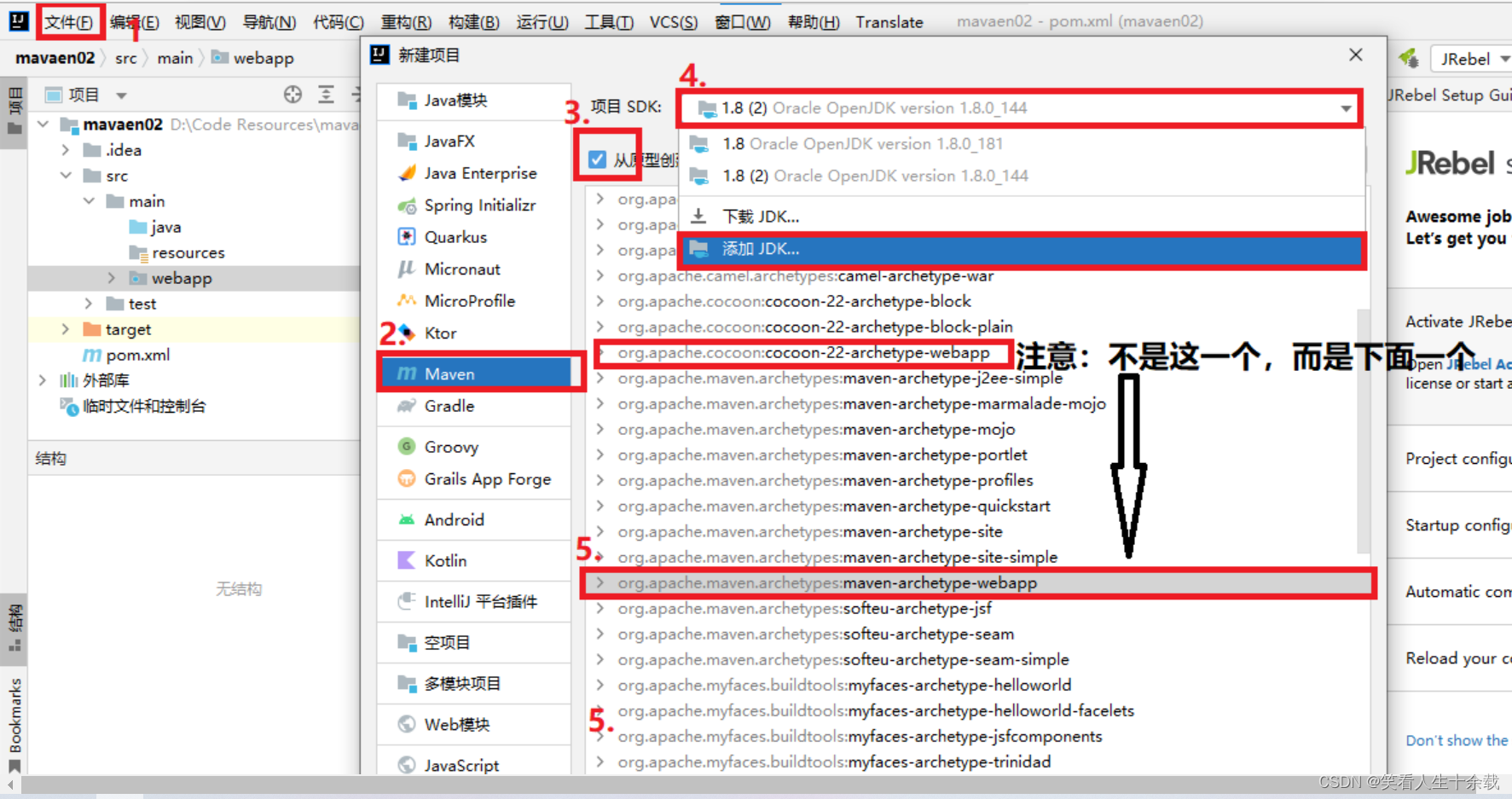Collapse the mavaen02 root tree node
This screenshot has height=799, width=1512.
click(43, 124)
